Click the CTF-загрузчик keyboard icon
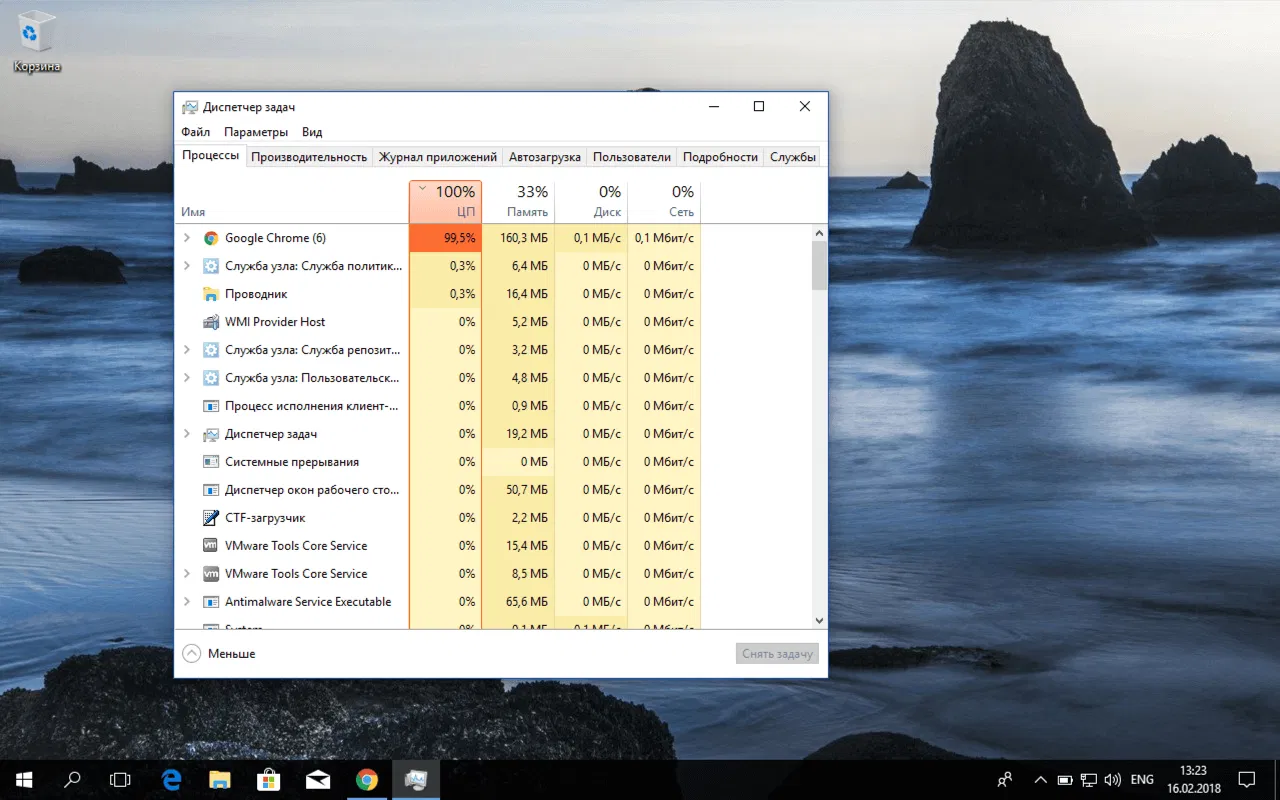This screenshot has height=800, width=1280. pos(211,517)
